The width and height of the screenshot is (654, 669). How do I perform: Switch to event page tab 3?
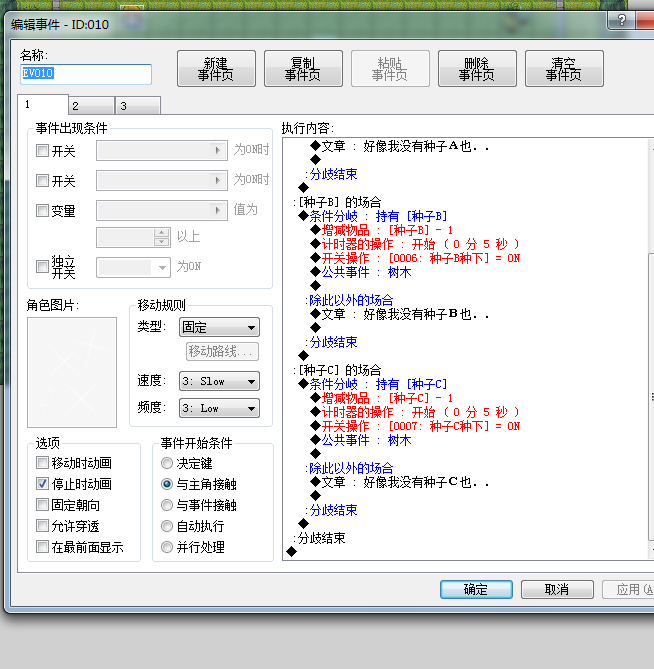pyautogui.click(x=138, y=106)
